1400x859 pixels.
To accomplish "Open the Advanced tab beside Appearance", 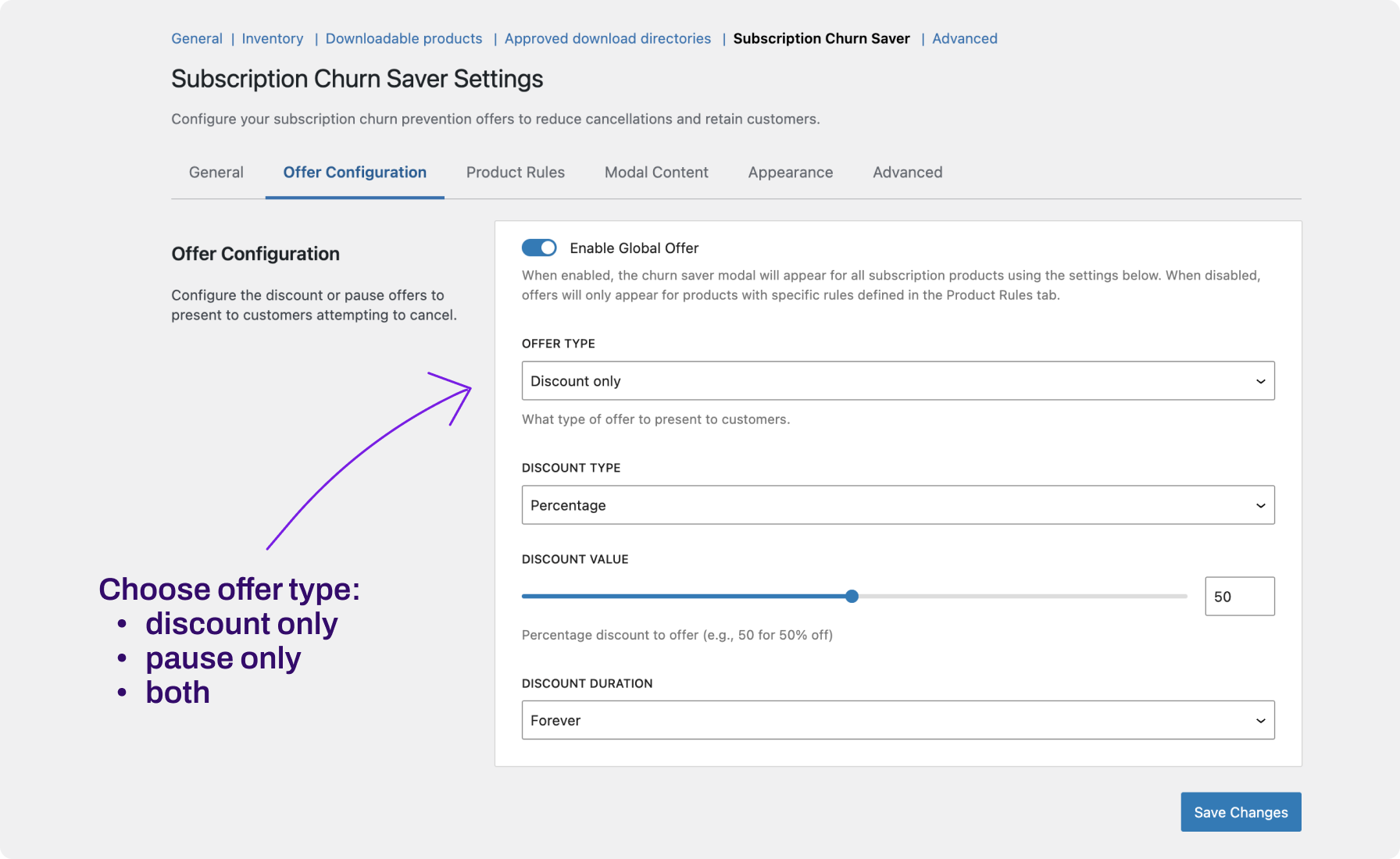I will (x=908, y=173).
